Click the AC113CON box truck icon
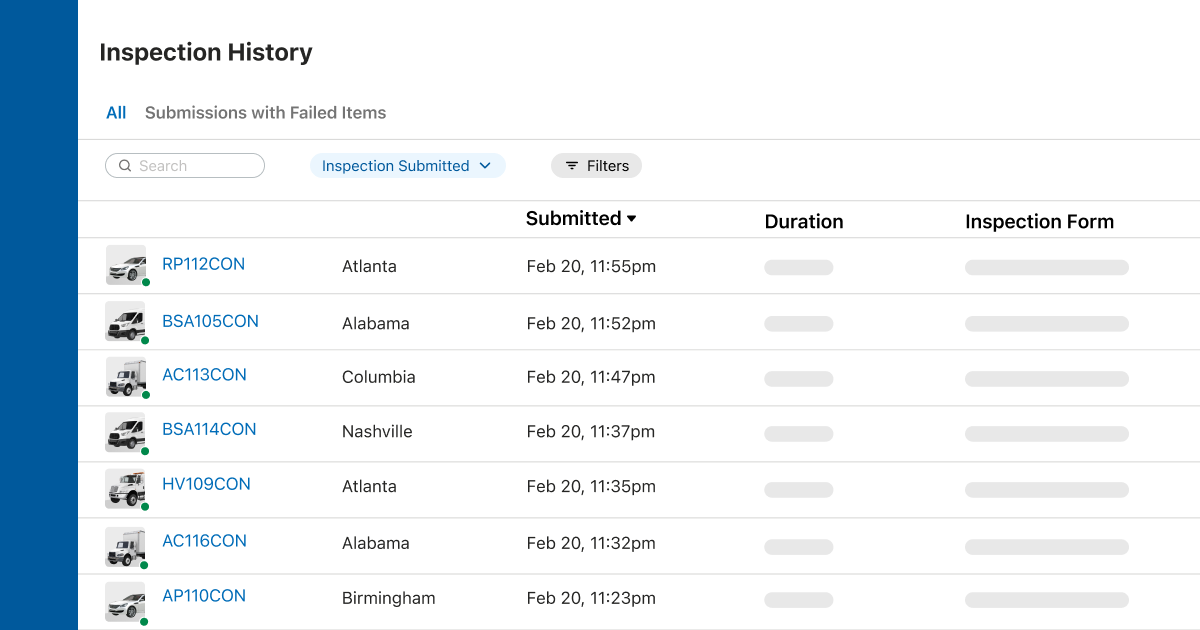This screenshot has height=630, width=1200. [x=126, y=377]
